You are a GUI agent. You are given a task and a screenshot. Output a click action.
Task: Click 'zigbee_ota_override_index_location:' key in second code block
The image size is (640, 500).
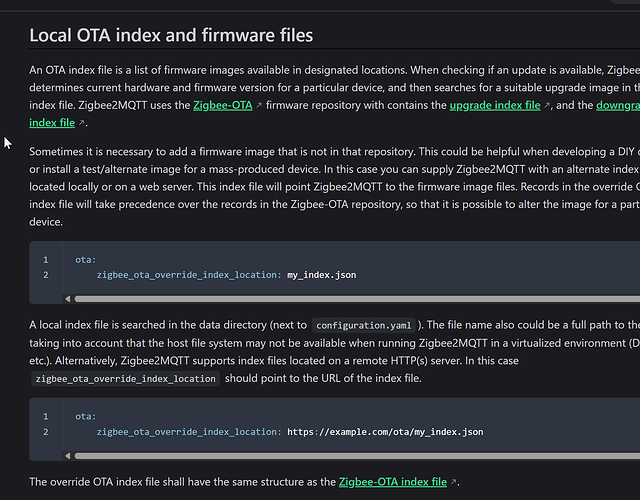point(189,432)
